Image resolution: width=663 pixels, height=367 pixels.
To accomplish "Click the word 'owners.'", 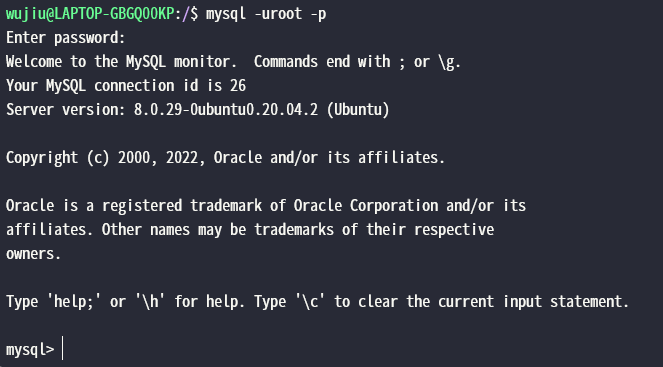I will click(x=33, y=254).
